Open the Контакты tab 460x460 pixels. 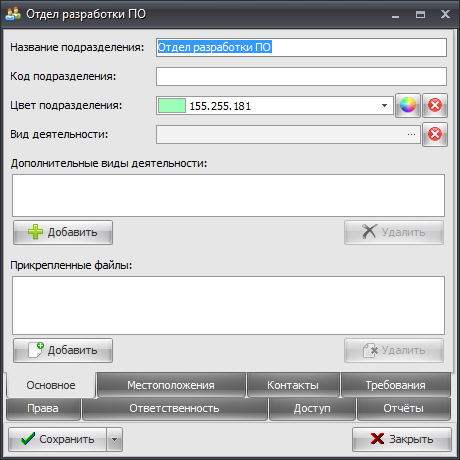click(x=293, y=385)
